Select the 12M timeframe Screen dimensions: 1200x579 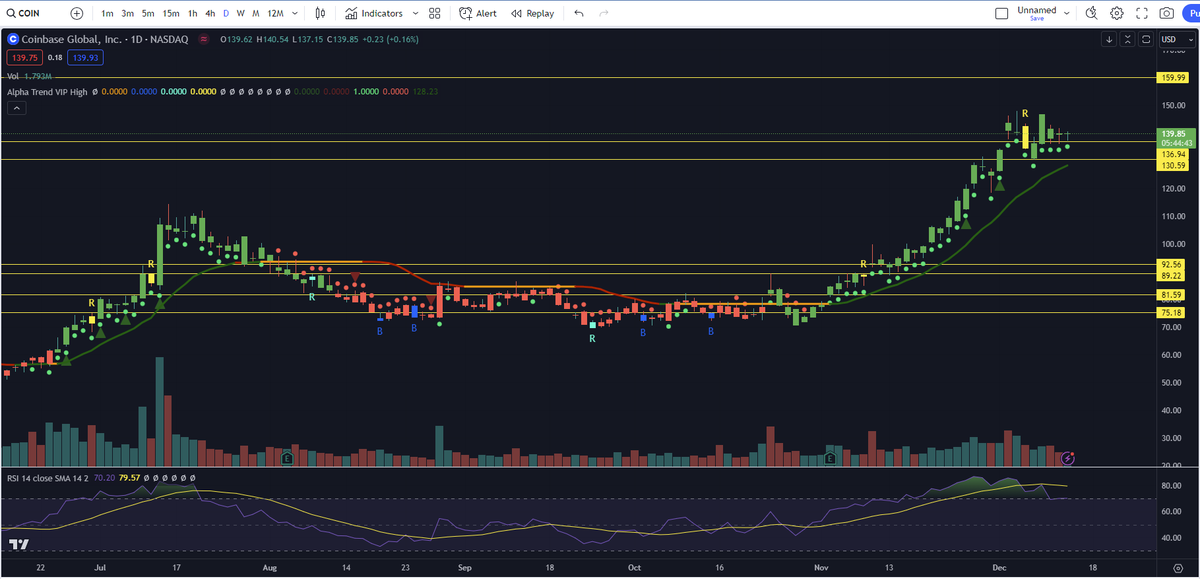pyautogui.click(x=276, y=14)
